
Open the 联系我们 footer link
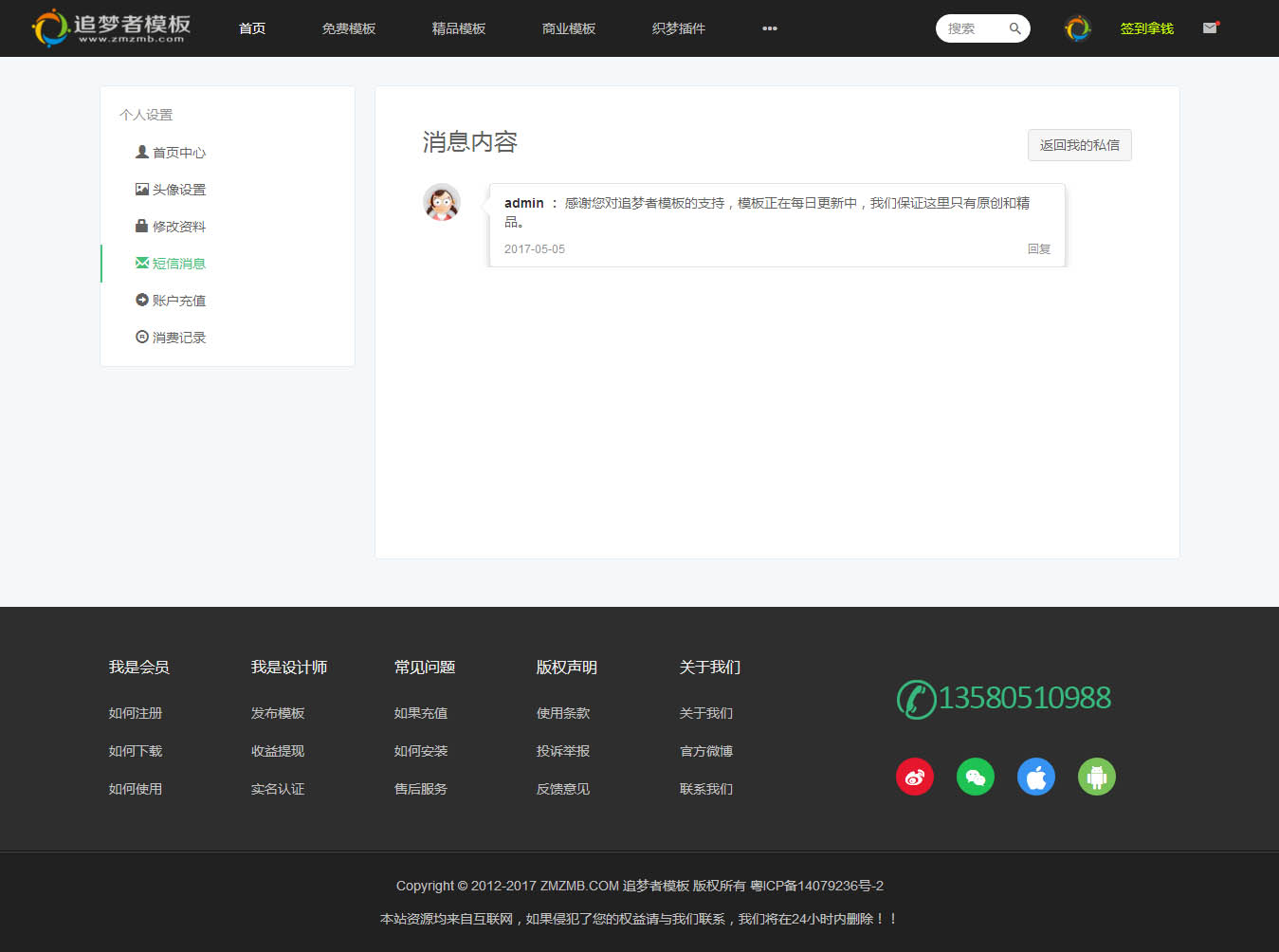tap(705, 789)
